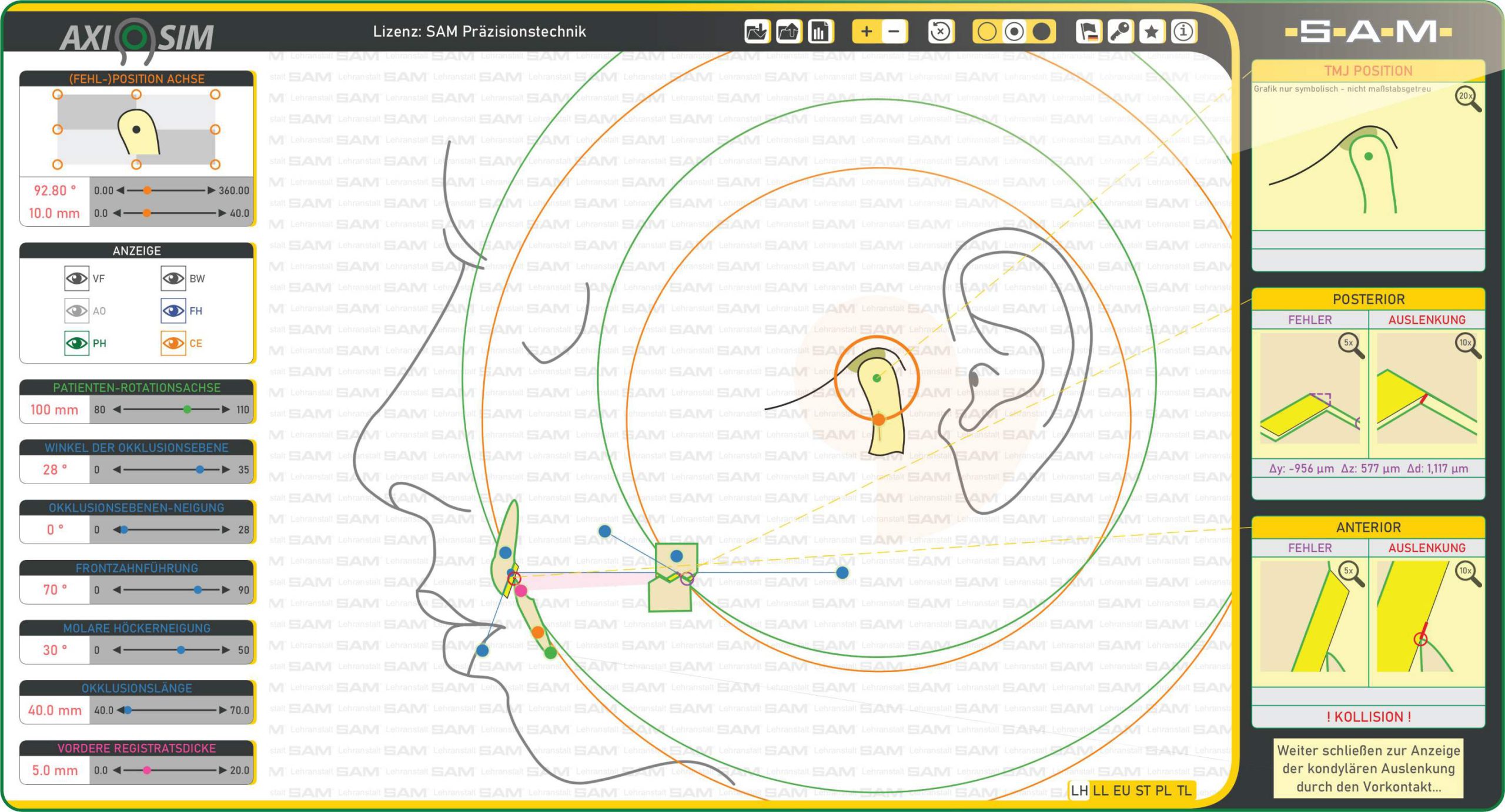Click the open/load folder icon
The height and width of the screenshot is (812, 1505).
pos(757,32)
